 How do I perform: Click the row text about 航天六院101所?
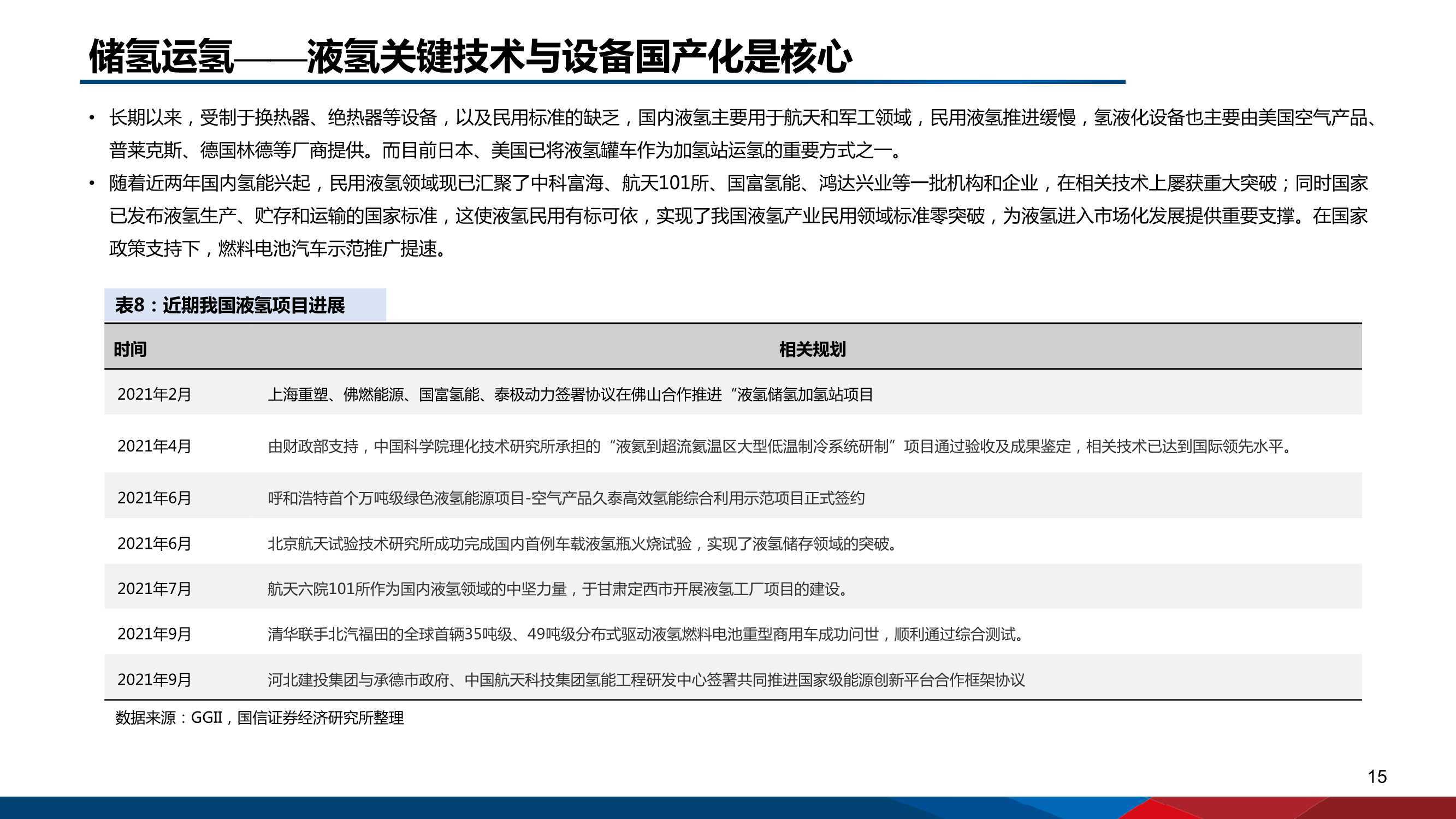click(559, 589)
